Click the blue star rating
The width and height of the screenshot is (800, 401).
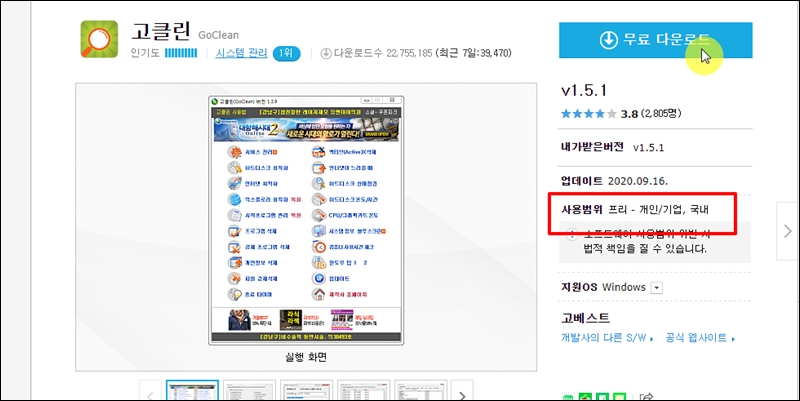coord(589,114)
